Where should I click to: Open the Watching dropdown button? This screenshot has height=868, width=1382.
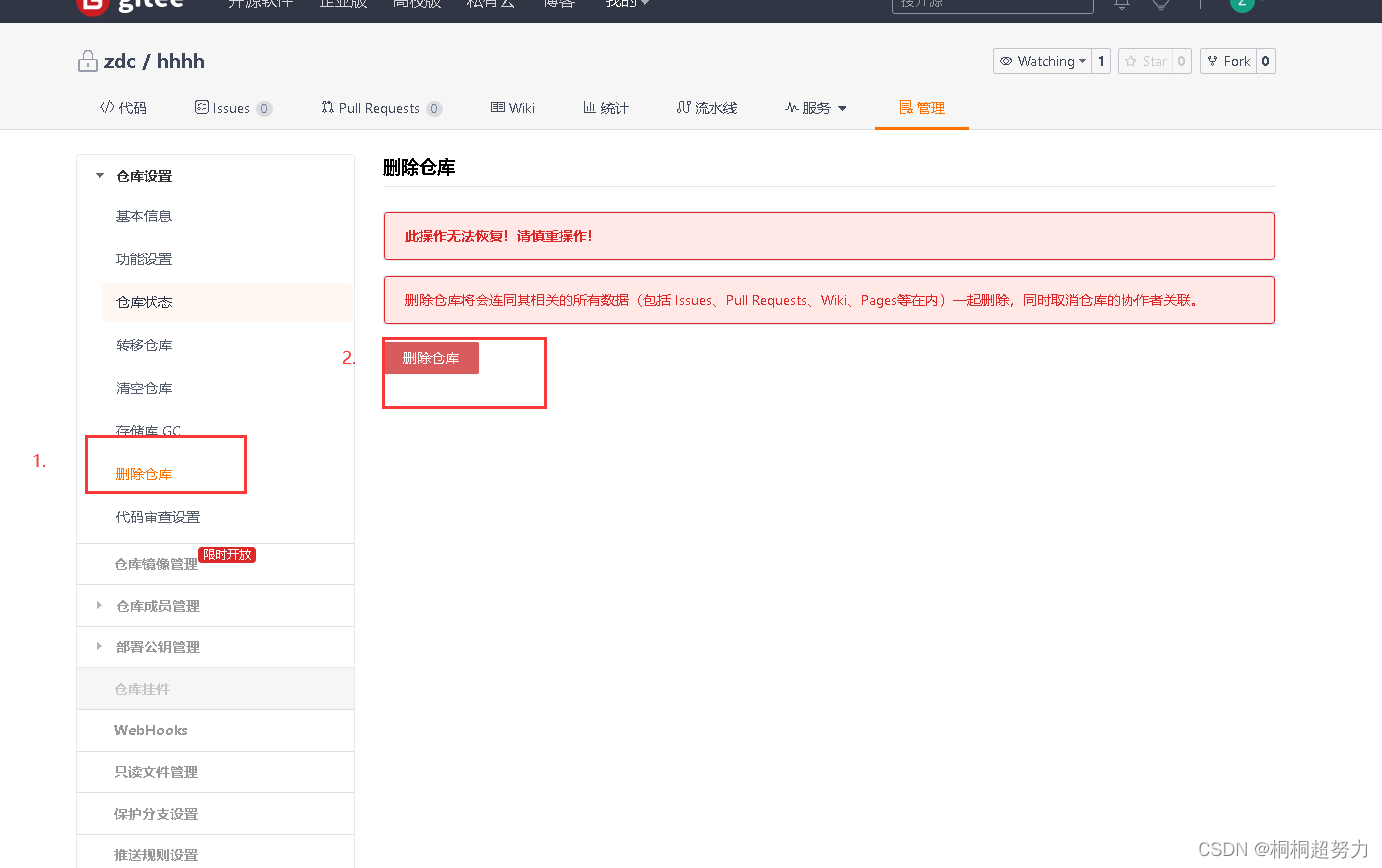pos(1042,61)
